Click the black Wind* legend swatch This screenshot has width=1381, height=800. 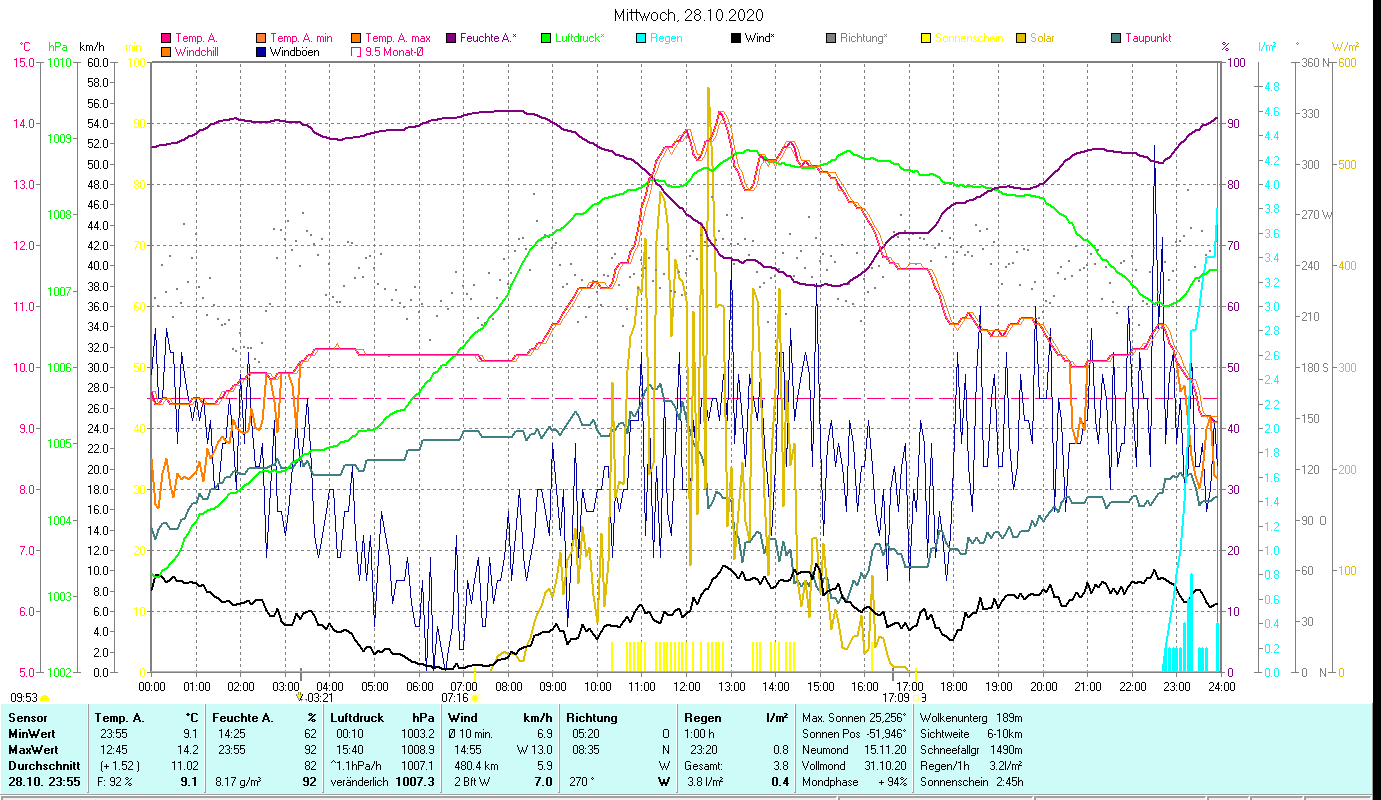[736, 39]
